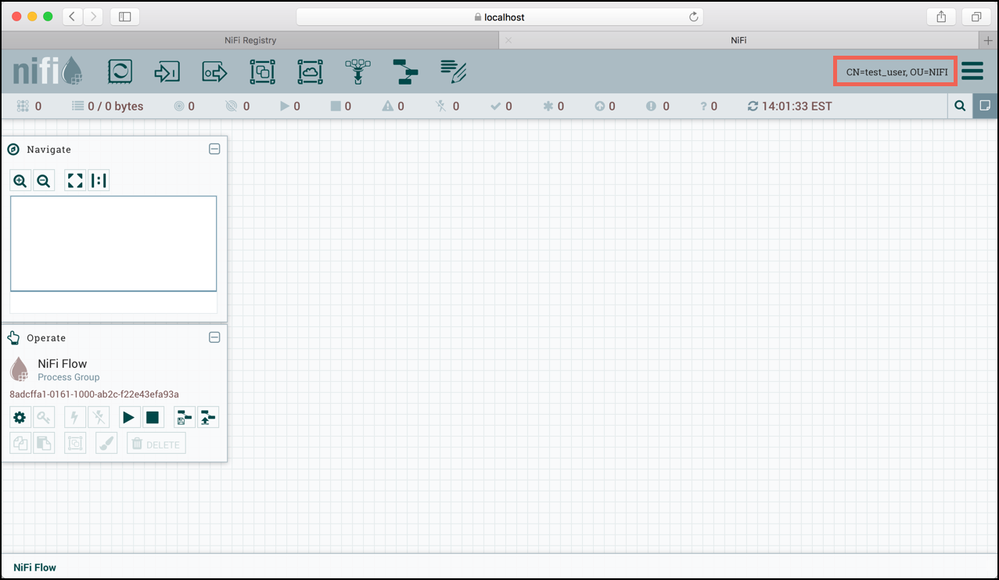This screenshot has width=999, height=580.
Task: Select the Label icon on the toolbar
Action: click(x=452, y=71)
